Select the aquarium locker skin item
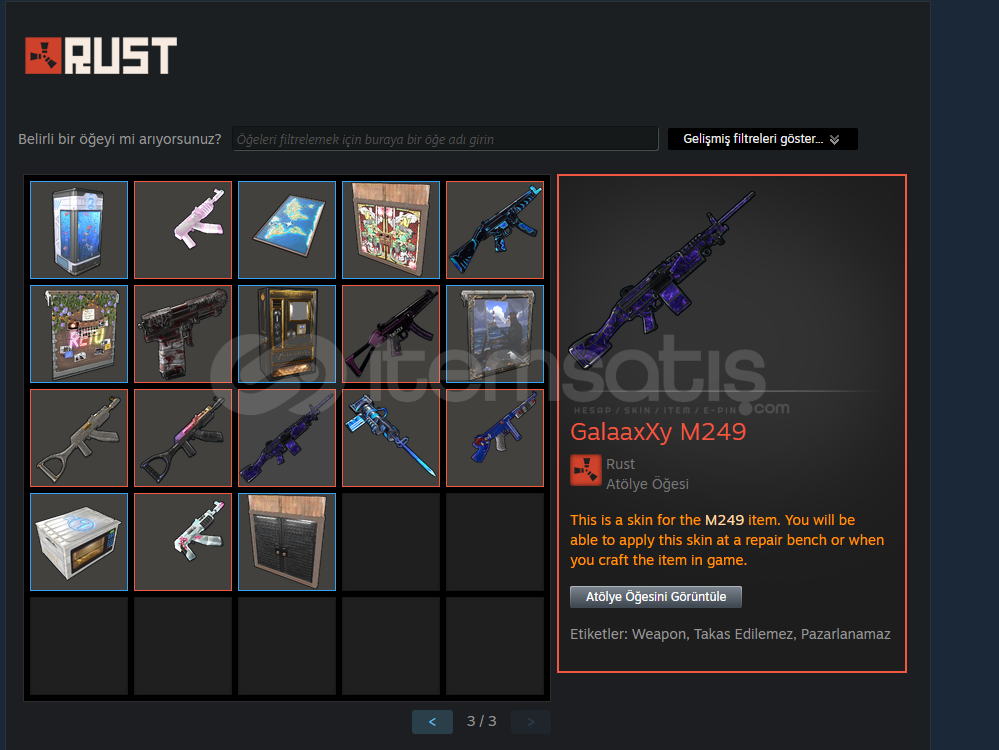The width and height of the screenshot is (999, 750). pos(79,230)
